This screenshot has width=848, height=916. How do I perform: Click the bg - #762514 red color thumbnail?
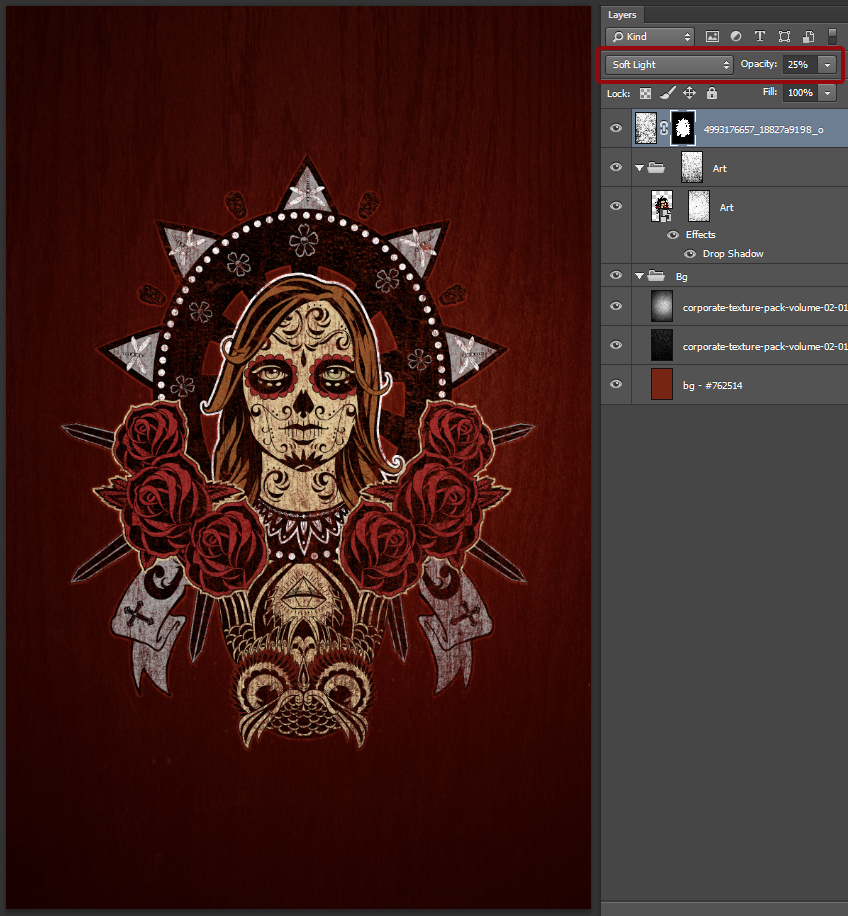click(x=662, y=384)
